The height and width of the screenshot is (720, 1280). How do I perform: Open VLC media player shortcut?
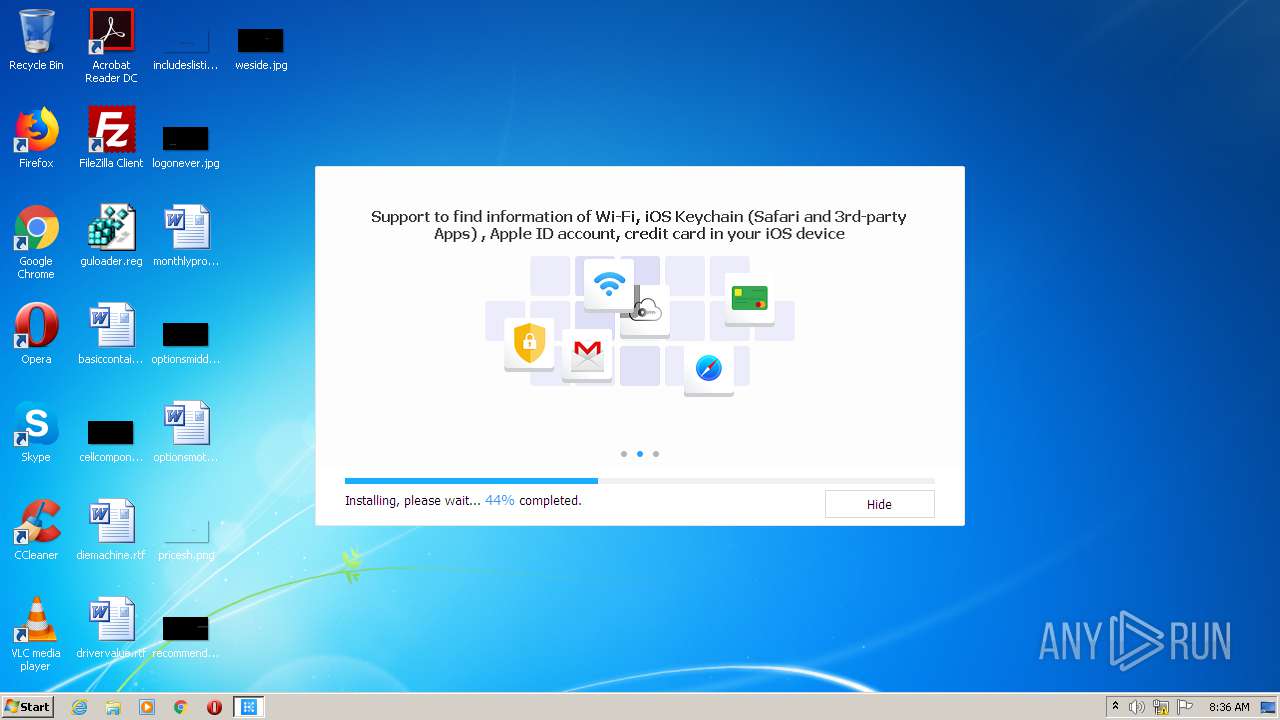coord(36,634)
